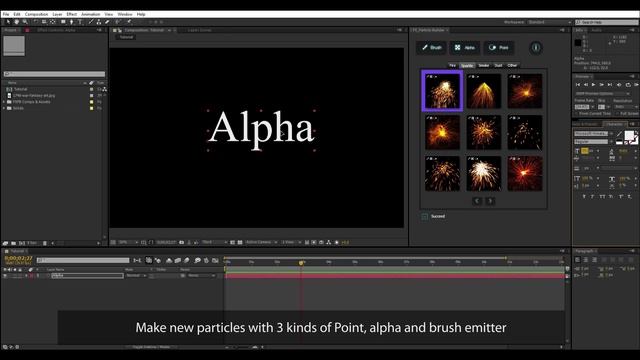Select the selected purple-outlined sparkle preset thumbnail

coord(442,91)
